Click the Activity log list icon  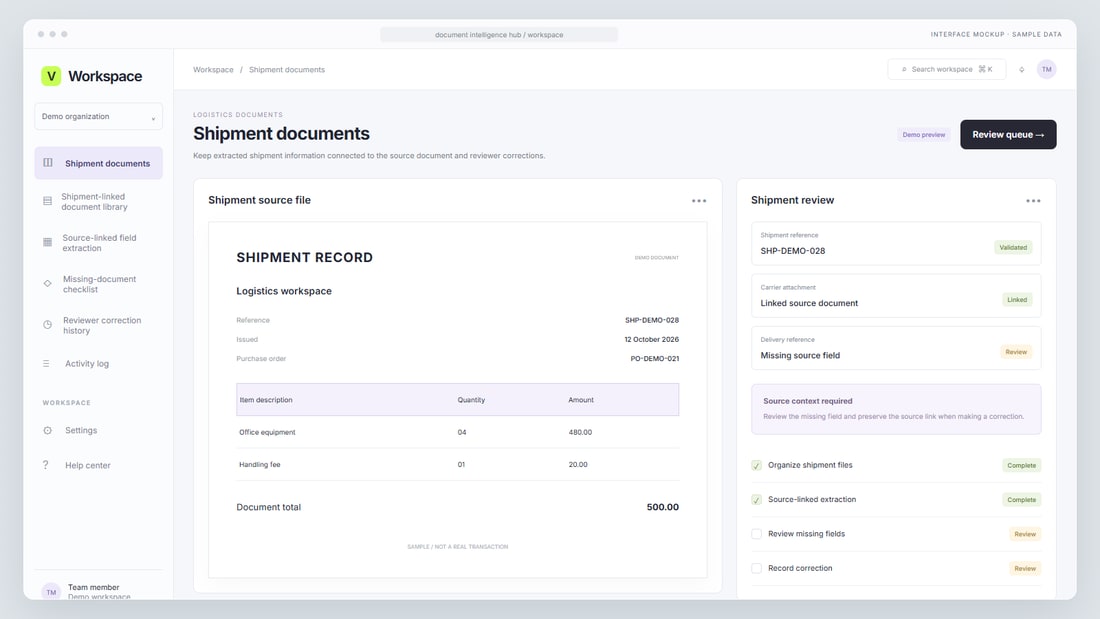(46, 364)
